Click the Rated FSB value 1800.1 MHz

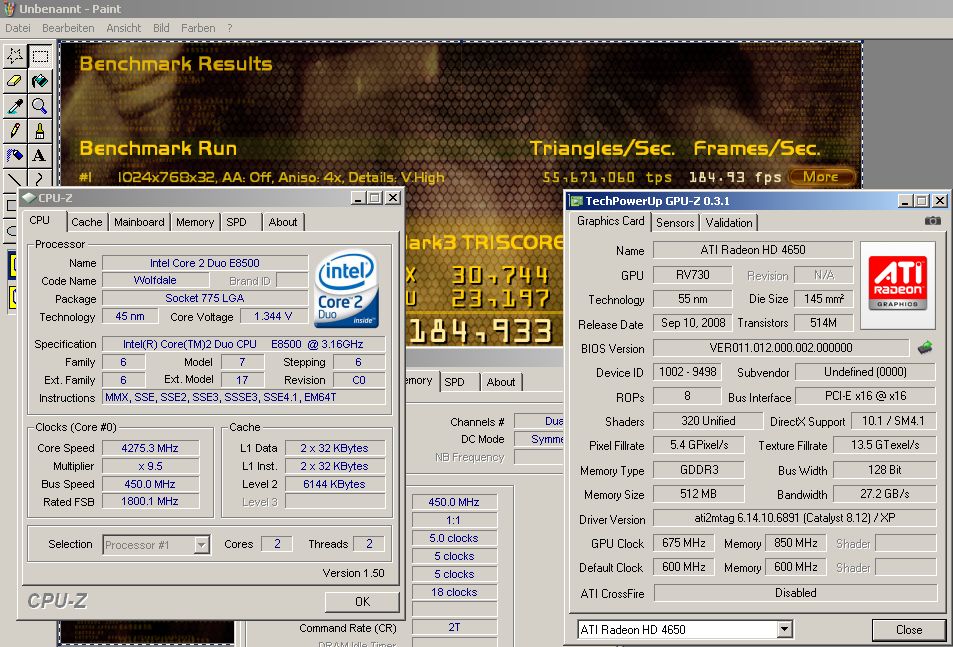(150, 501)
